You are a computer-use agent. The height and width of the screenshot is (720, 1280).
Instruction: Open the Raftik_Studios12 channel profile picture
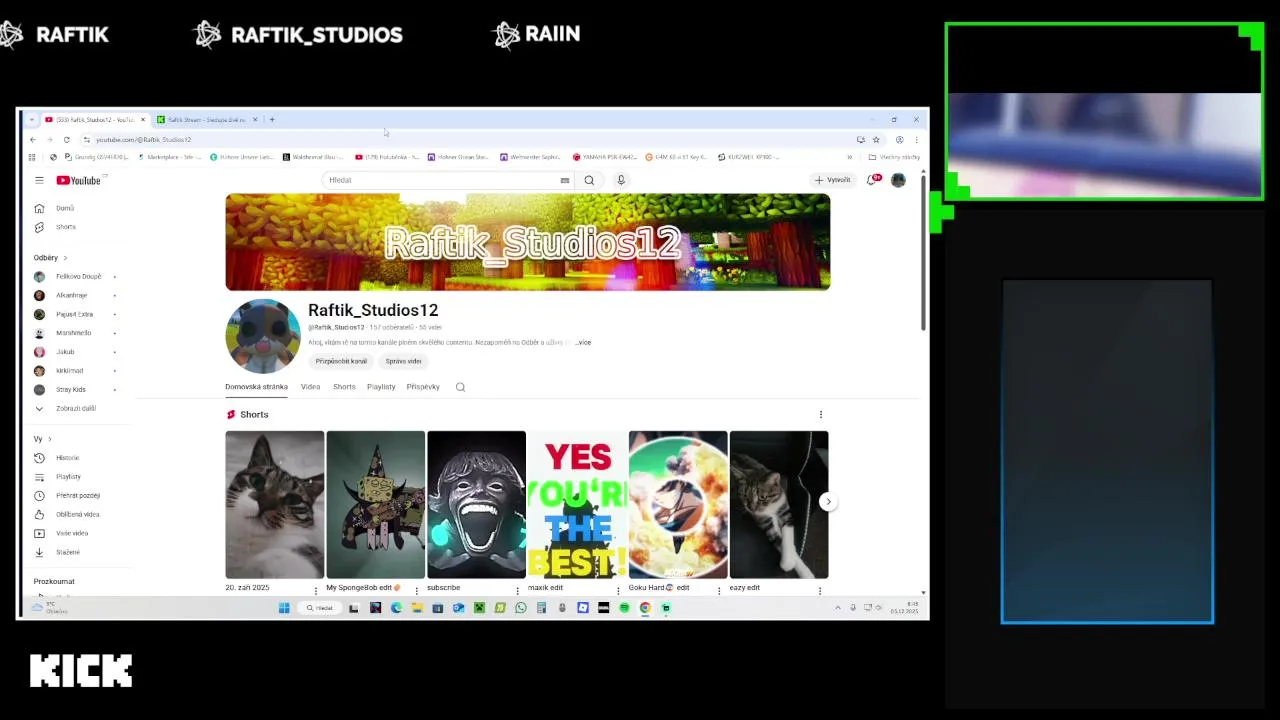click(x=263, y=336)
